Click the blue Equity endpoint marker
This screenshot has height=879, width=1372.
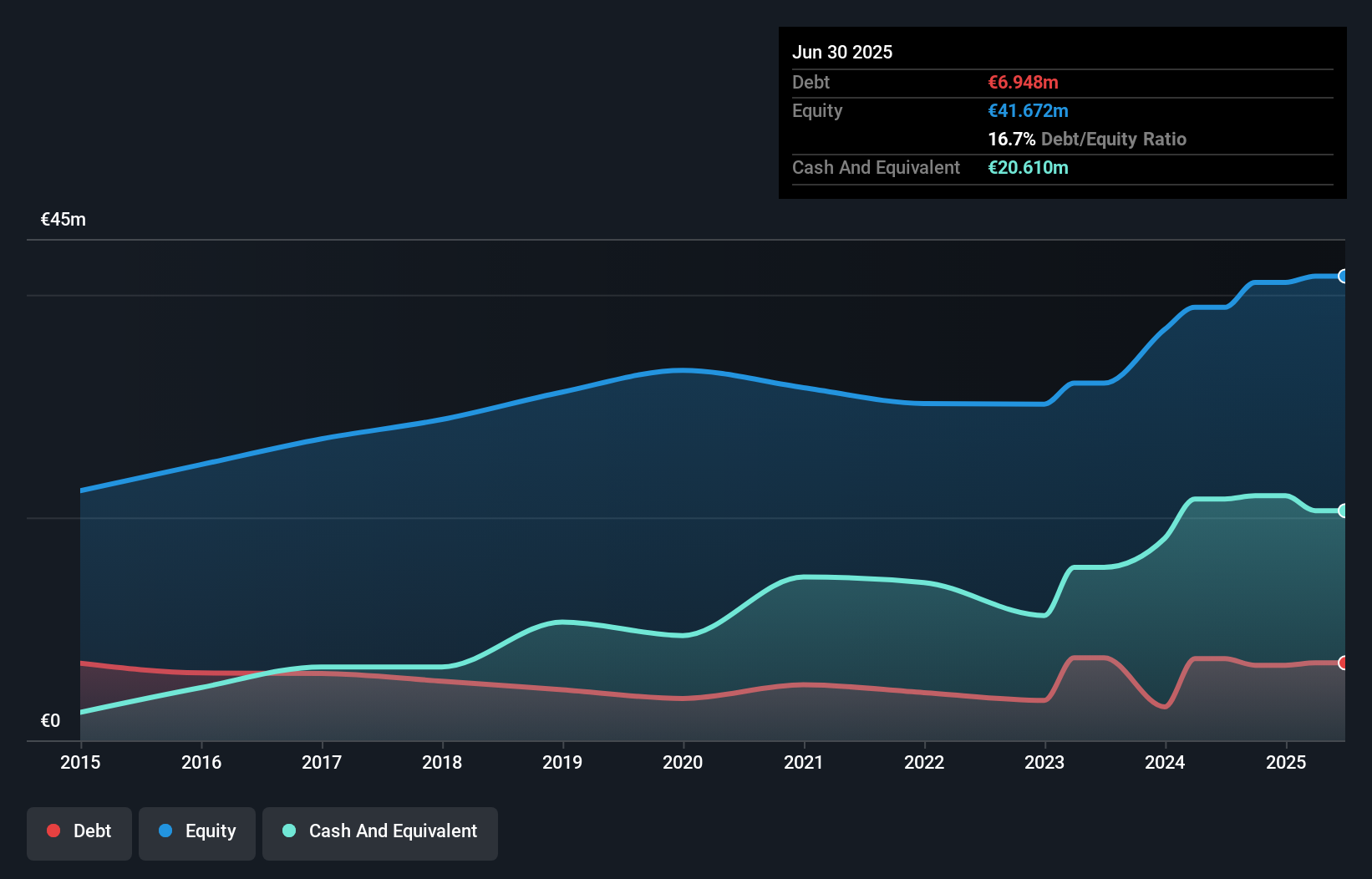(x=1343, y=277)
